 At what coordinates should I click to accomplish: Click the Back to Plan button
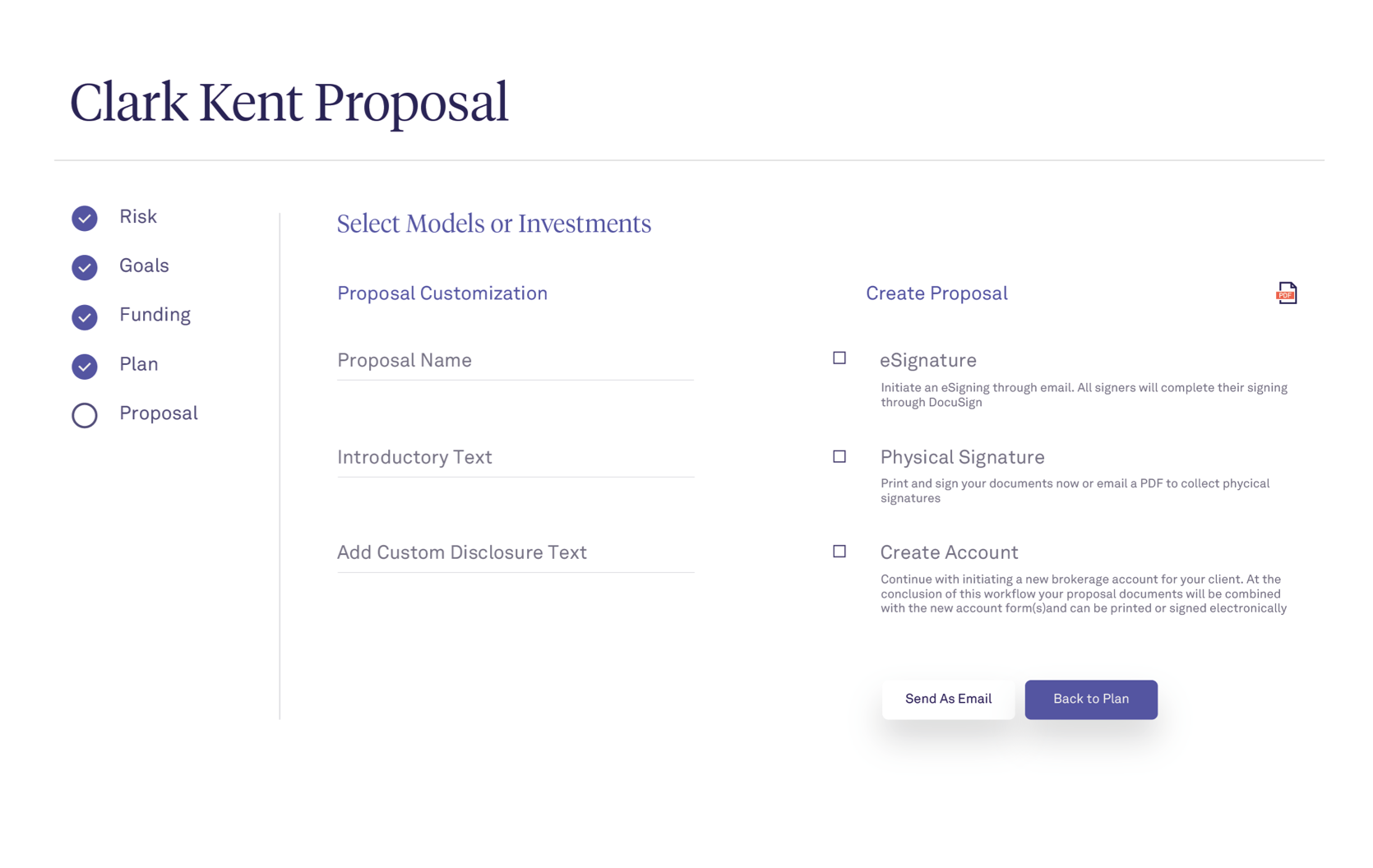coord(1091,699)
